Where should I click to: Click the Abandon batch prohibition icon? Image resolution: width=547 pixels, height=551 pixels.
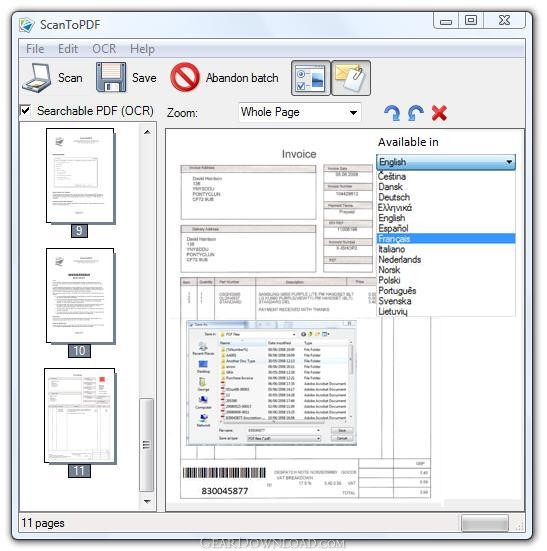point(185,77)
